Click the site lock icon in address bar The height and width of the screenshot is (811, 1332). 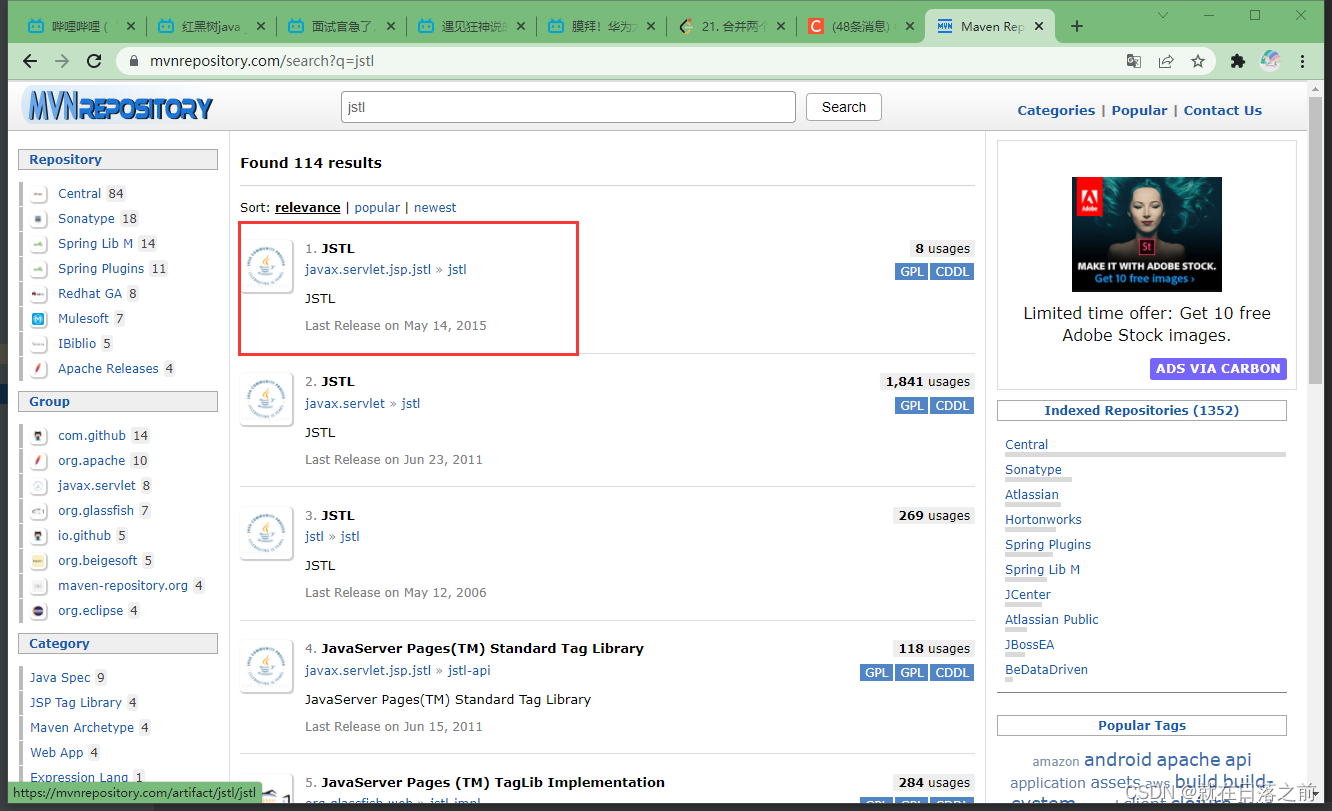(x=135, y=61)
